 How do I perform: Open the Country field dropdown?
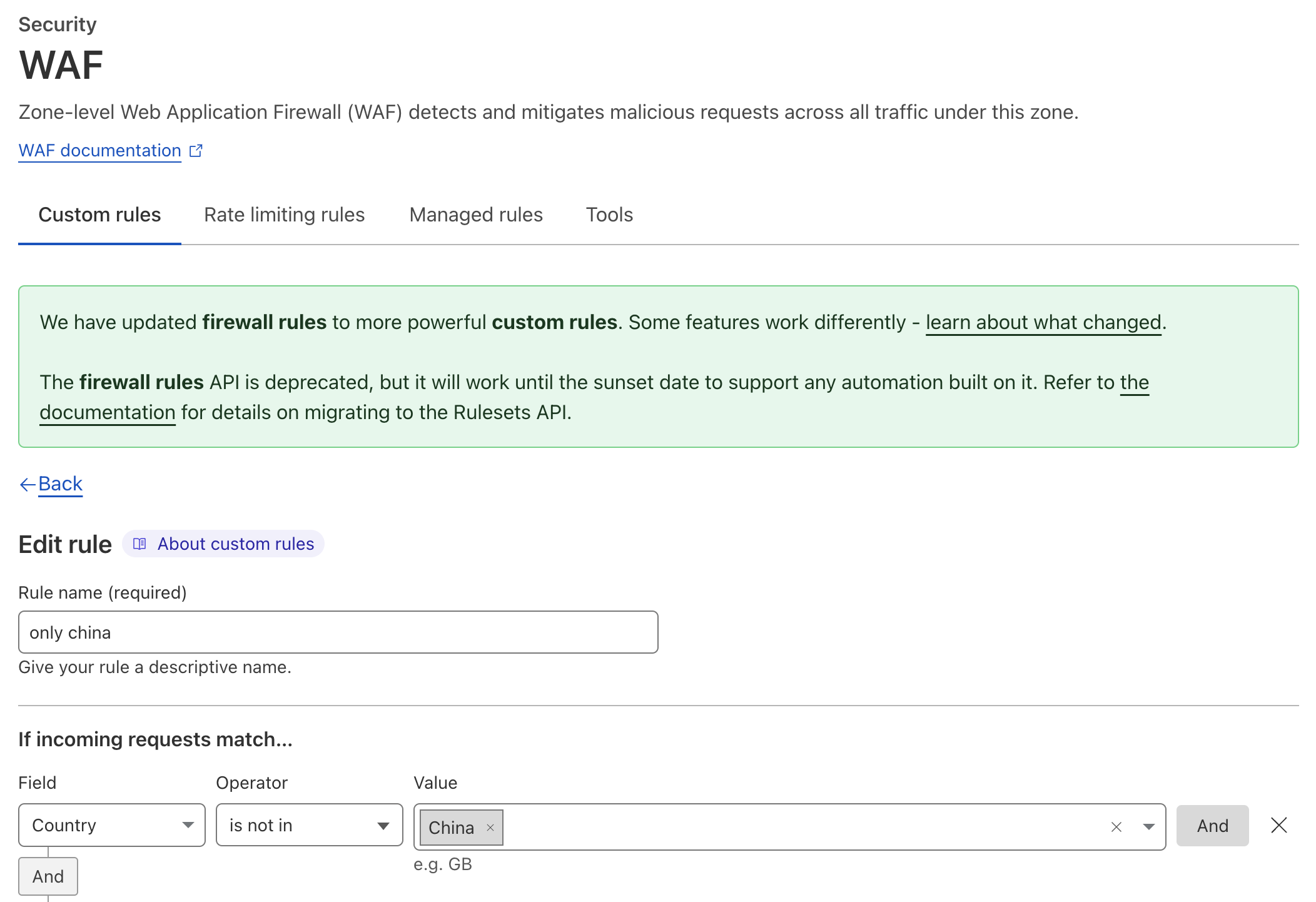point(112,825)
